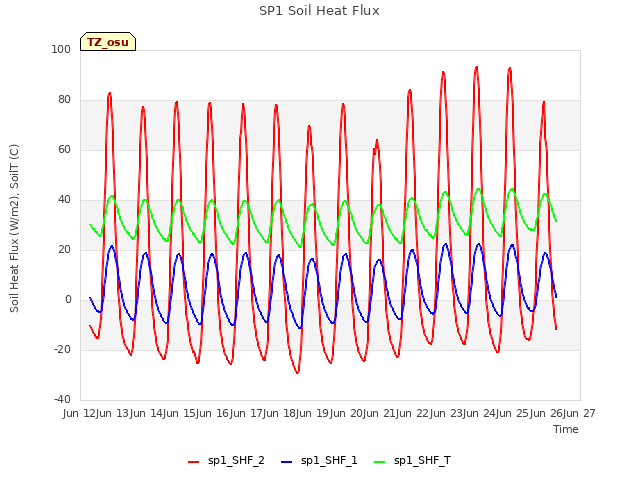Click the Jun 13 x-axis tick label
640x480 pixels.
pyautogui.click(x=113, y=413)
